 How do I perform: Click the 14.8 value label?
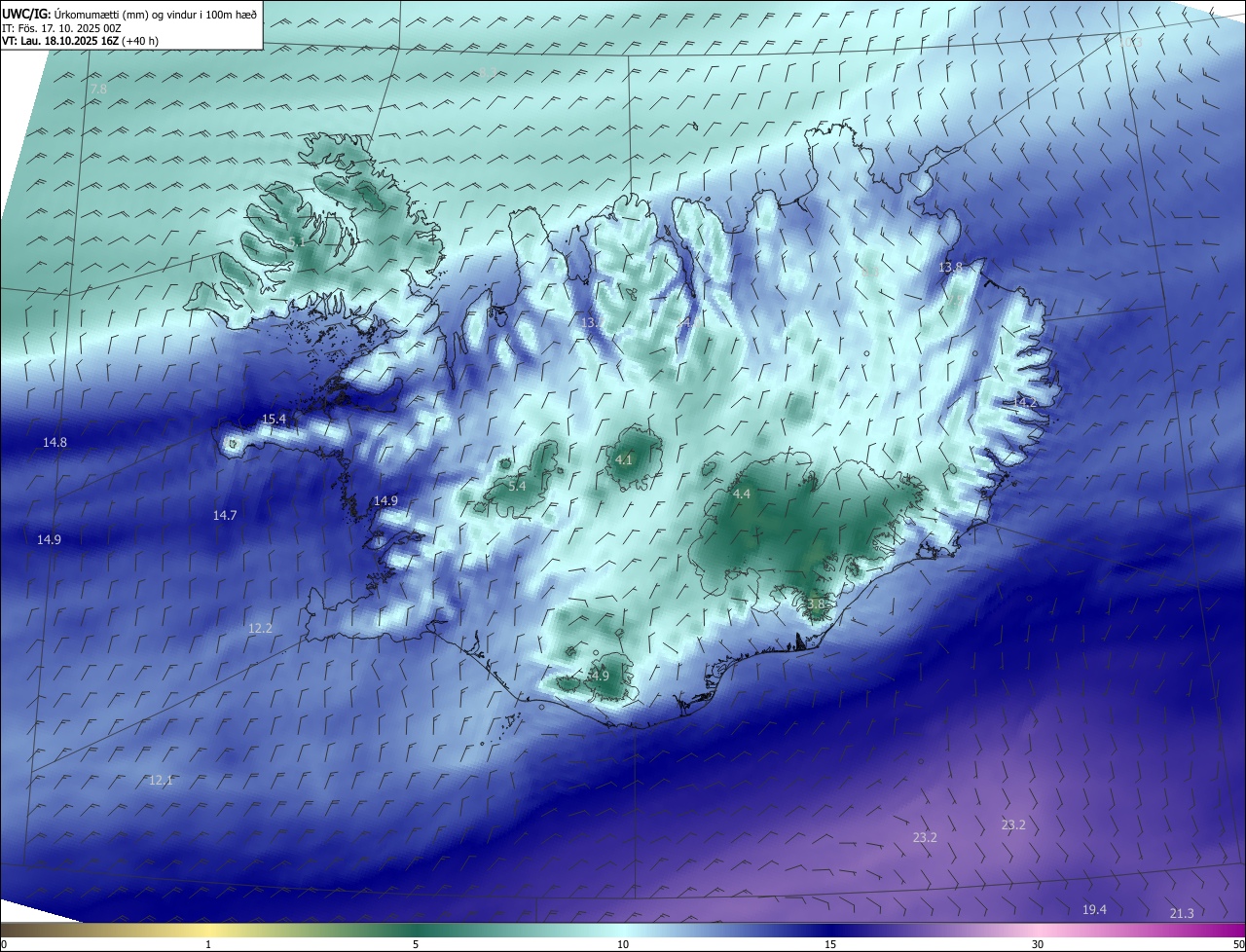point(55,443)
